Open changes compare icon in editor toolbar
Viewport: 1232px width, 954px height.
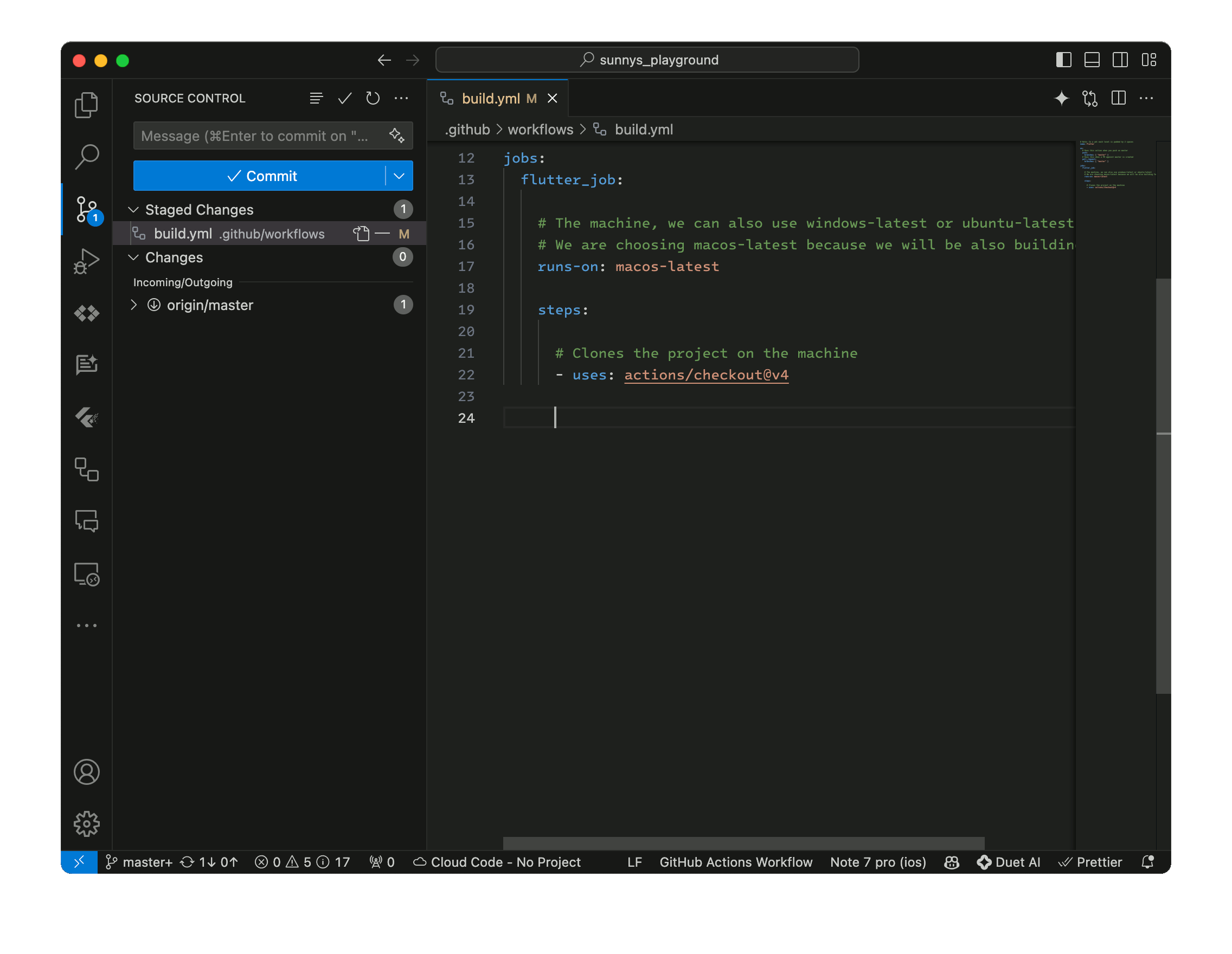tap(1090, 98)
